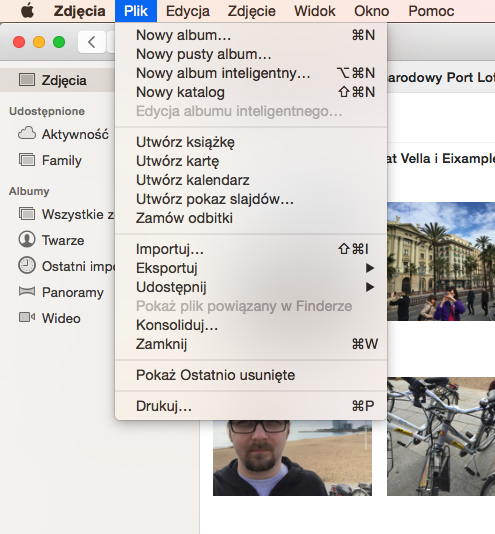Click the green zoom window button
The height and width of the screenshot is (534, 495).
coord(59,42)
